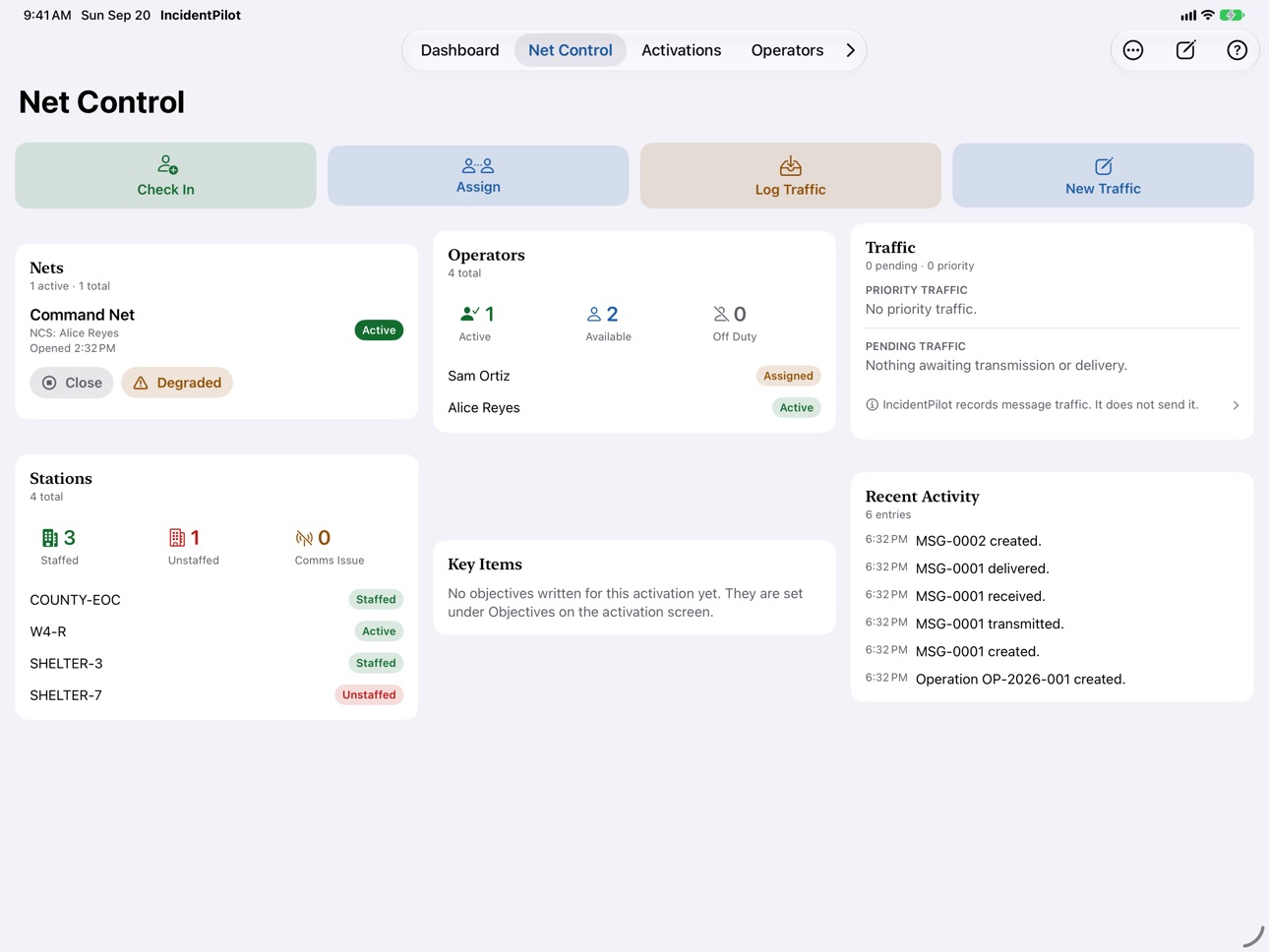
Task: Click the Wi-Fi icon in status bar
Action: (1207, 15)
